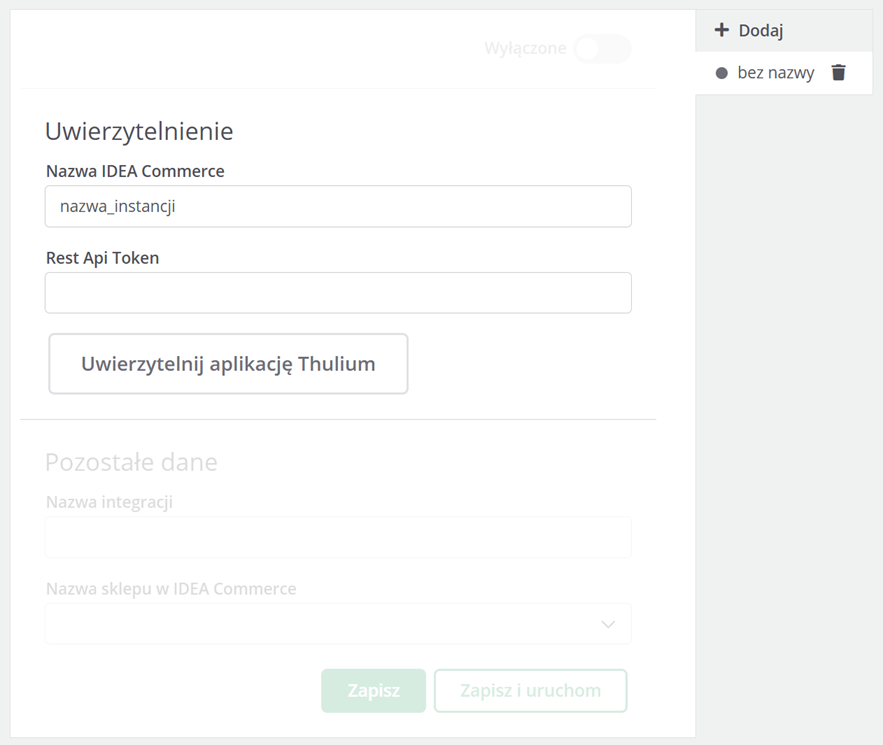Screen dimensions: 883x745
Task: Expand the shop list via chevron arrow
Action: pyautogui.click(x=608, y=624)
